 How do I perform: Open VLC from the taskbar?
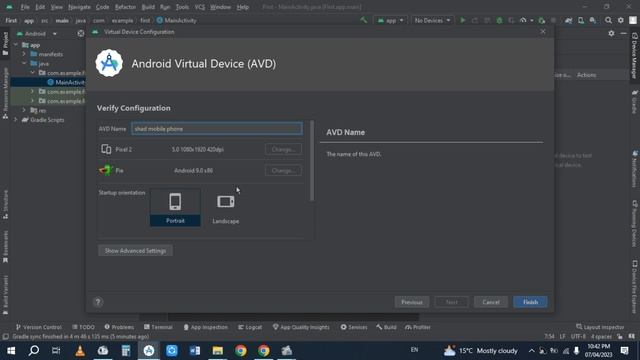coord(80,351)
